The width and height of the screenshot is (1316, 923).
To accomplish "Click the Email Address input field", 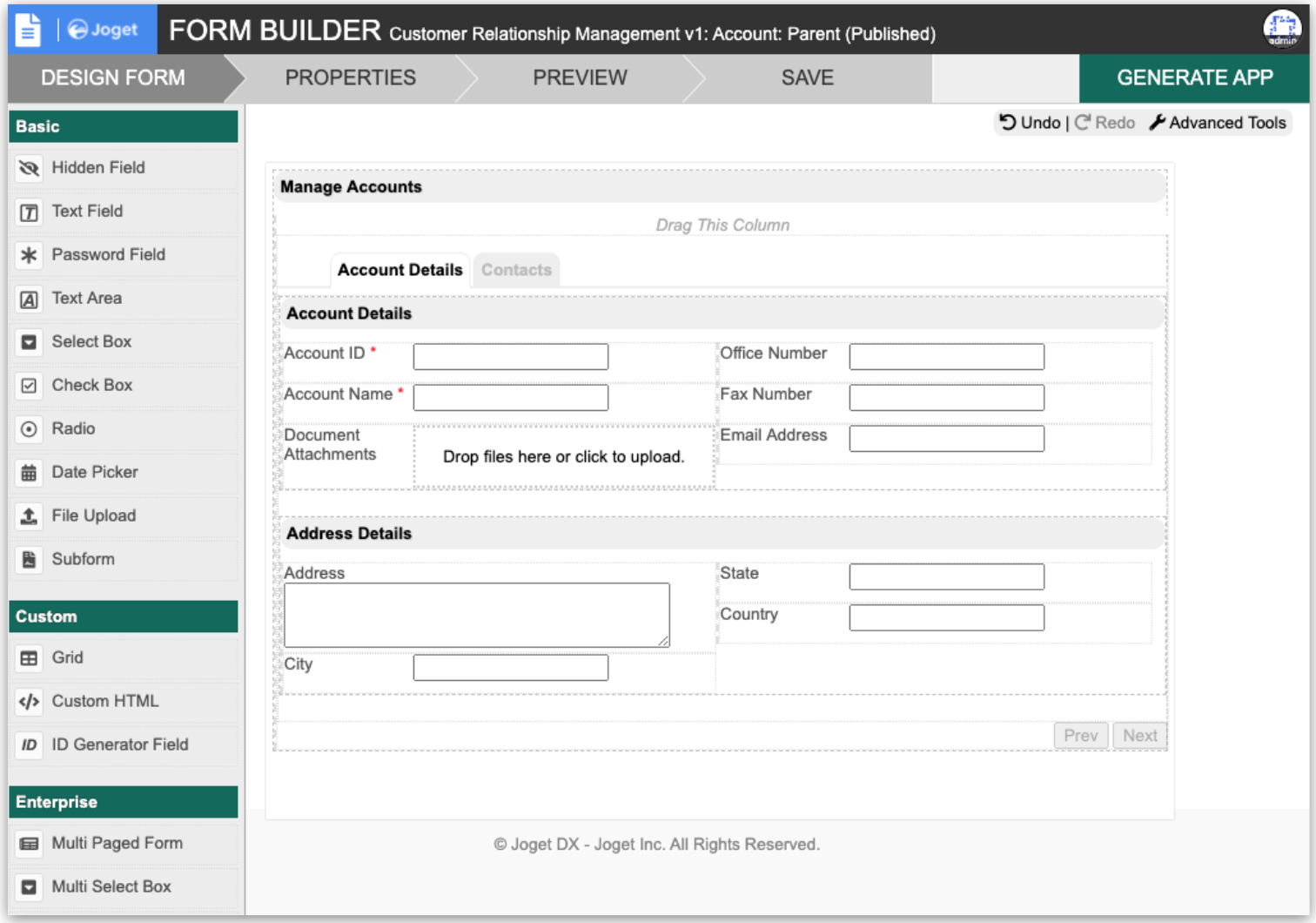I will pyautogui.click(x=947, y=438).
